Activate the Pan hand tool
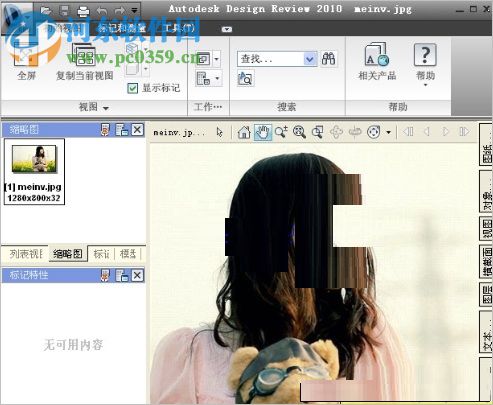 [263, 132]
